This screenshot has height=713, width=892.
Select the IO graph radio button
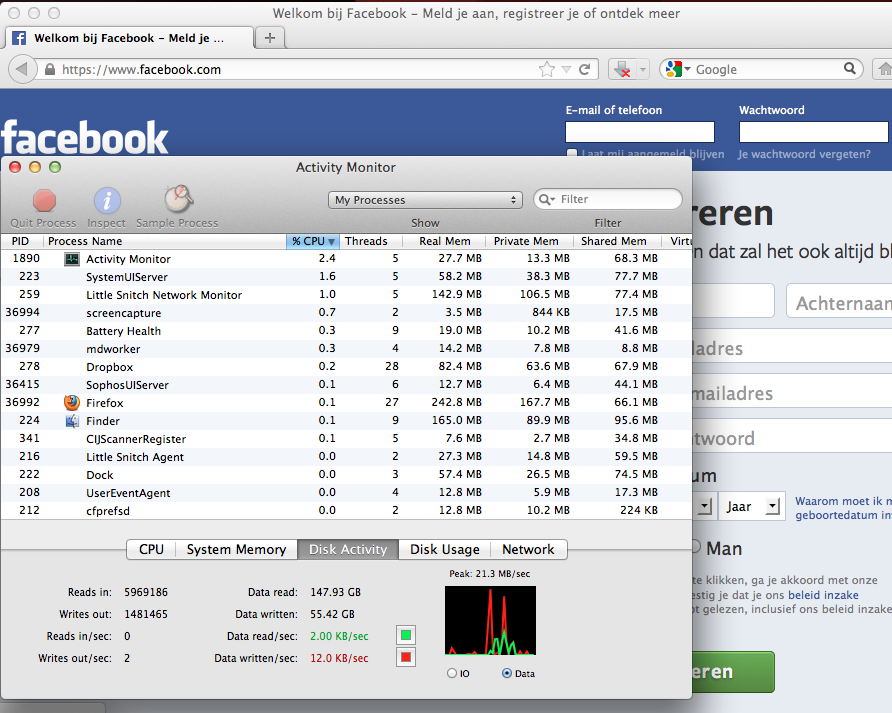tap(452, 673)
